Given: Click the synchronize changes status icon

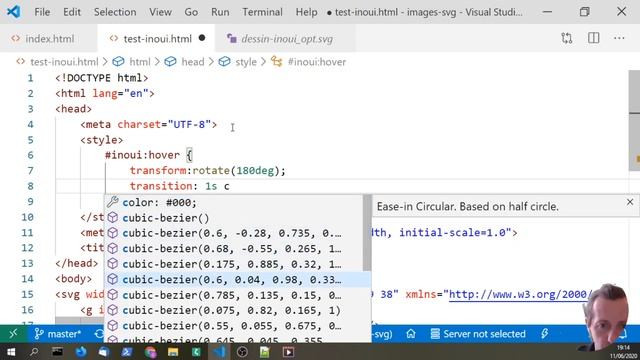Looking at the screenshot, I should pyautogui.click(x=99, y=334).
